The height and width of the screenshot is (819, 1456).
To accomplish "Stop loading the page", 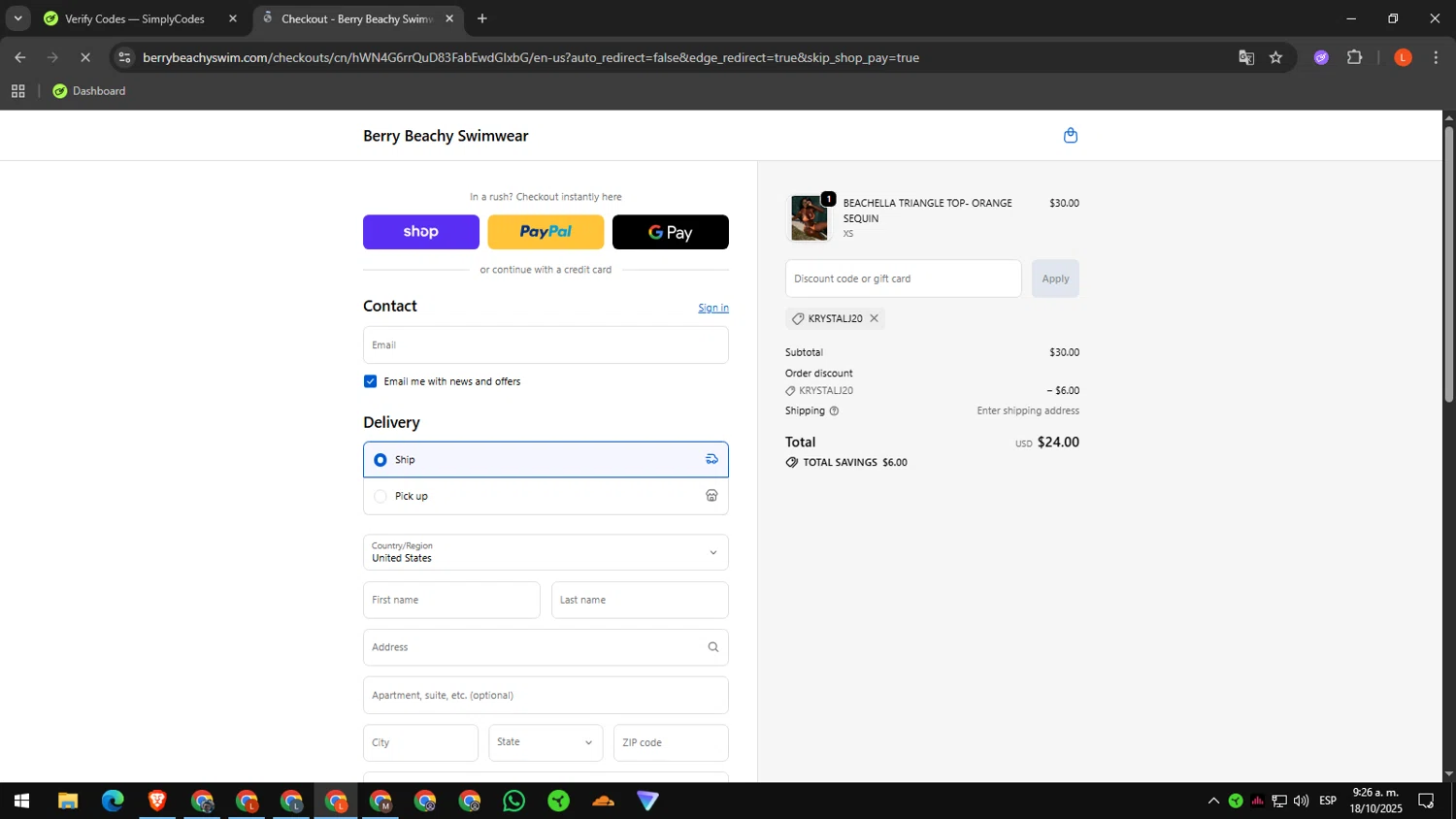I will [85, 58].
